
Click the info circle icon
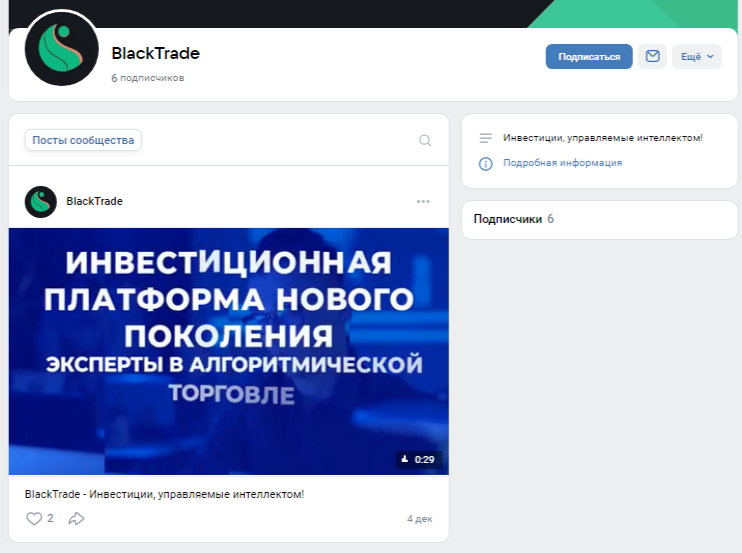point(486,163)
